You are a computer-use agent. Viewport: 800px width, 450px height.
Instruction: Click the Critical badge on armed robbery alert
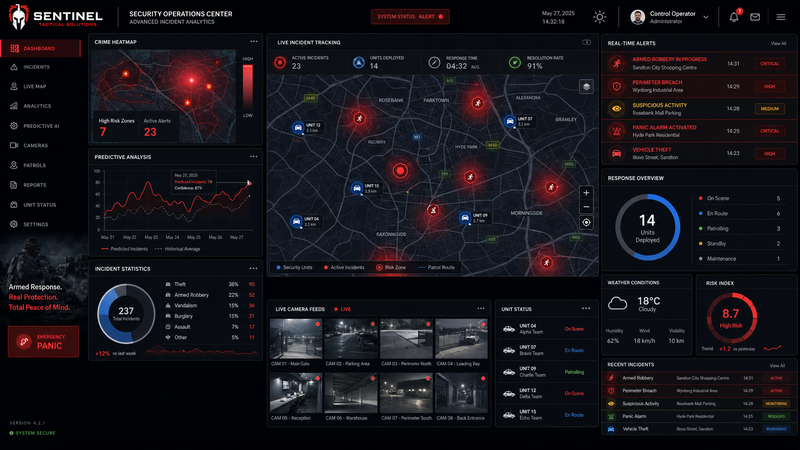point(769,64)
